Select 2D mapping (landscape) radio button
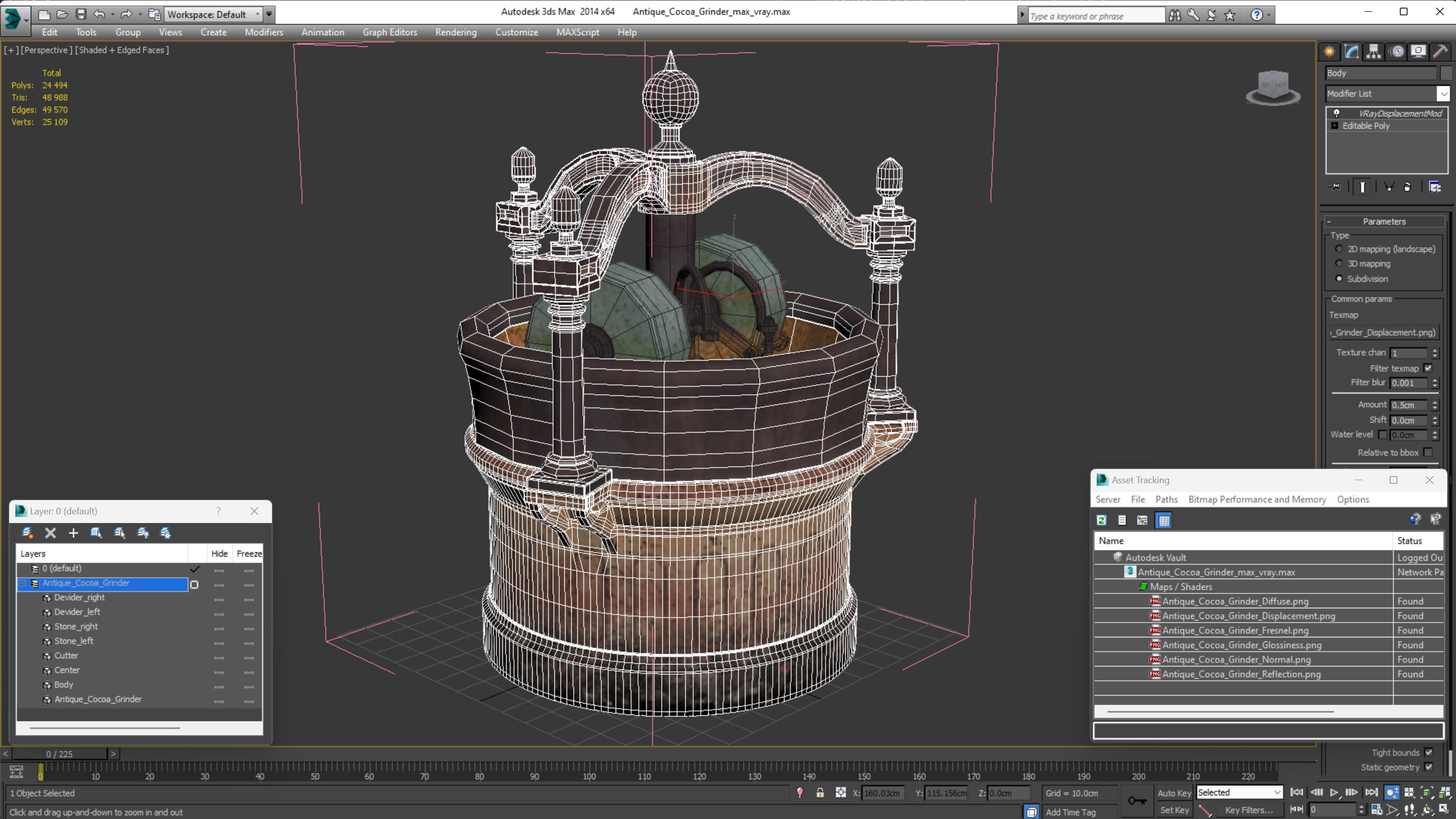This screenshot has width=1456, height=819. (x=1339, y=249)
